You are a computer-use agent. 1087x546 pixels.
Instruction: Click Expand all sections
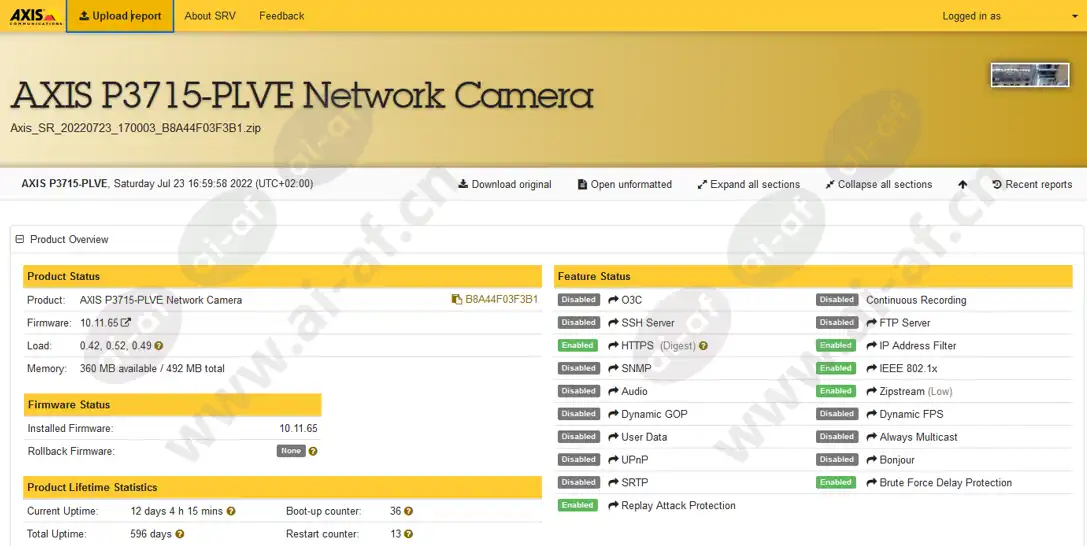coord(749,184)
